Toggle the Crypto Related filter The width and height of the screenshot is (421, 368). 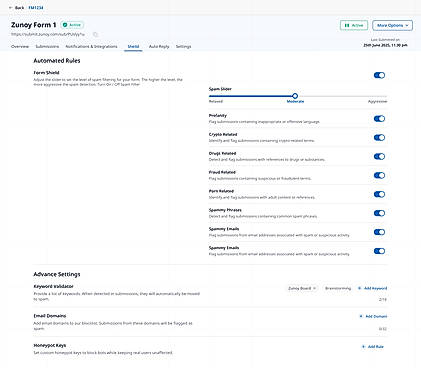click(379, 138)
